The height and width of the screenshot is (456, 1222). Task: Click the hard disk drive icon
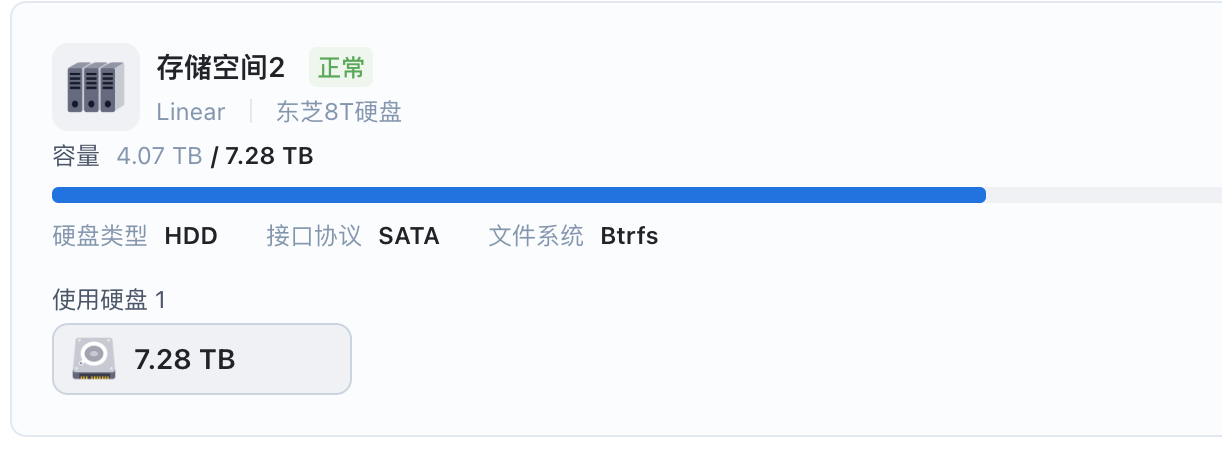click(x=94, y=358)
